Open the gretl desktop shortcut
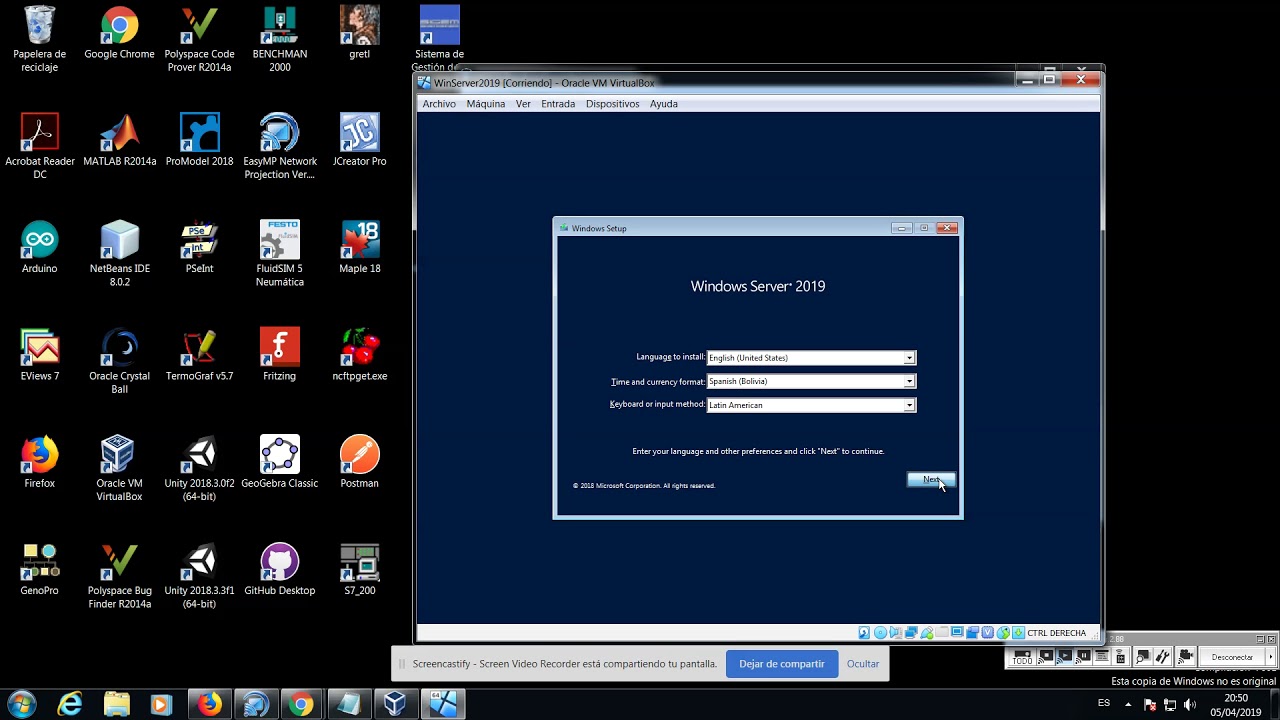The width and height of the screenshot is (1280, 720). 359,32
